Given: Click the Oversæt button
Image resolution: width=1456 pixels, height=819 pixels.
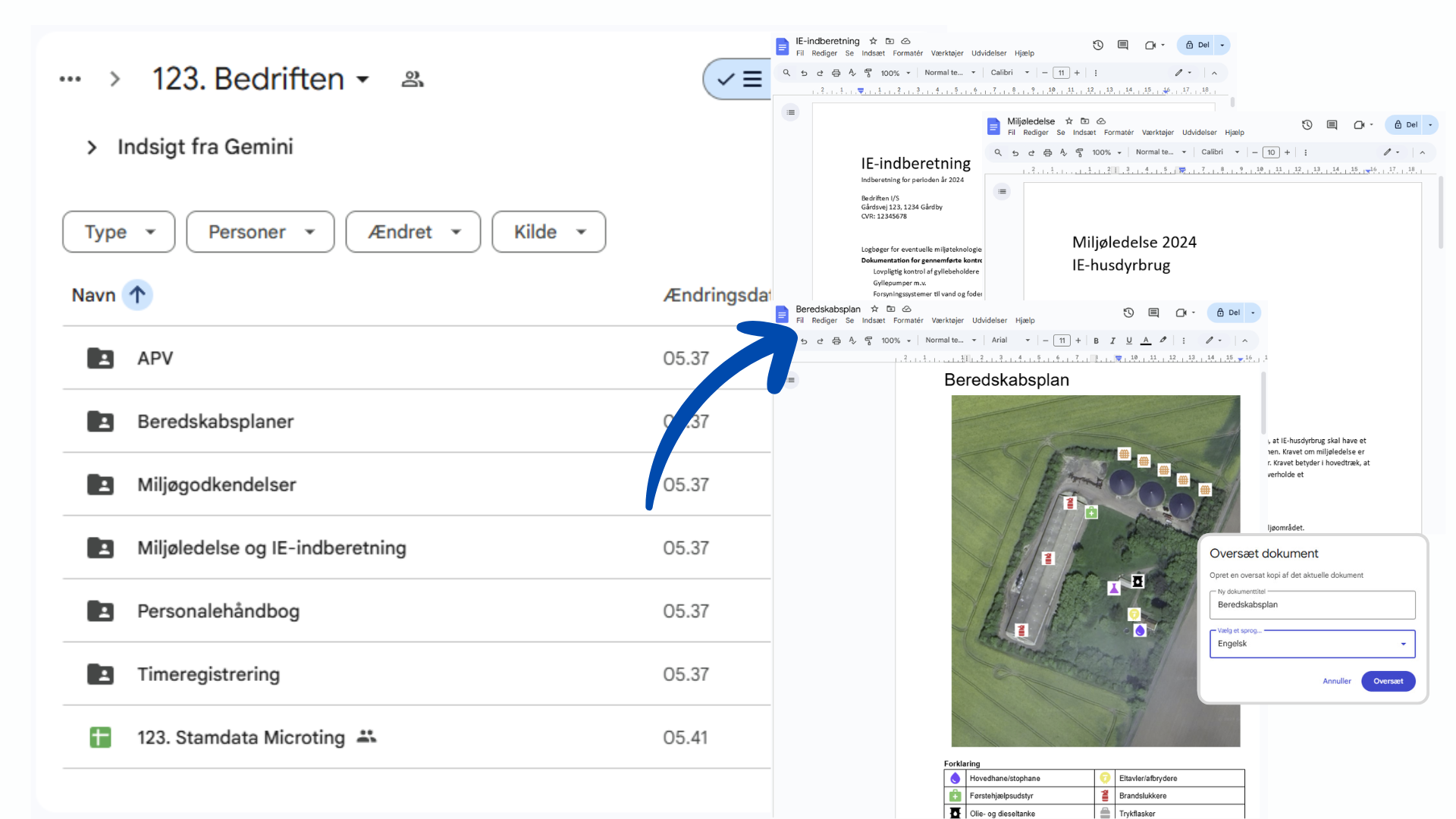Looking at the screenshot, I should [x=1388, y=681].
